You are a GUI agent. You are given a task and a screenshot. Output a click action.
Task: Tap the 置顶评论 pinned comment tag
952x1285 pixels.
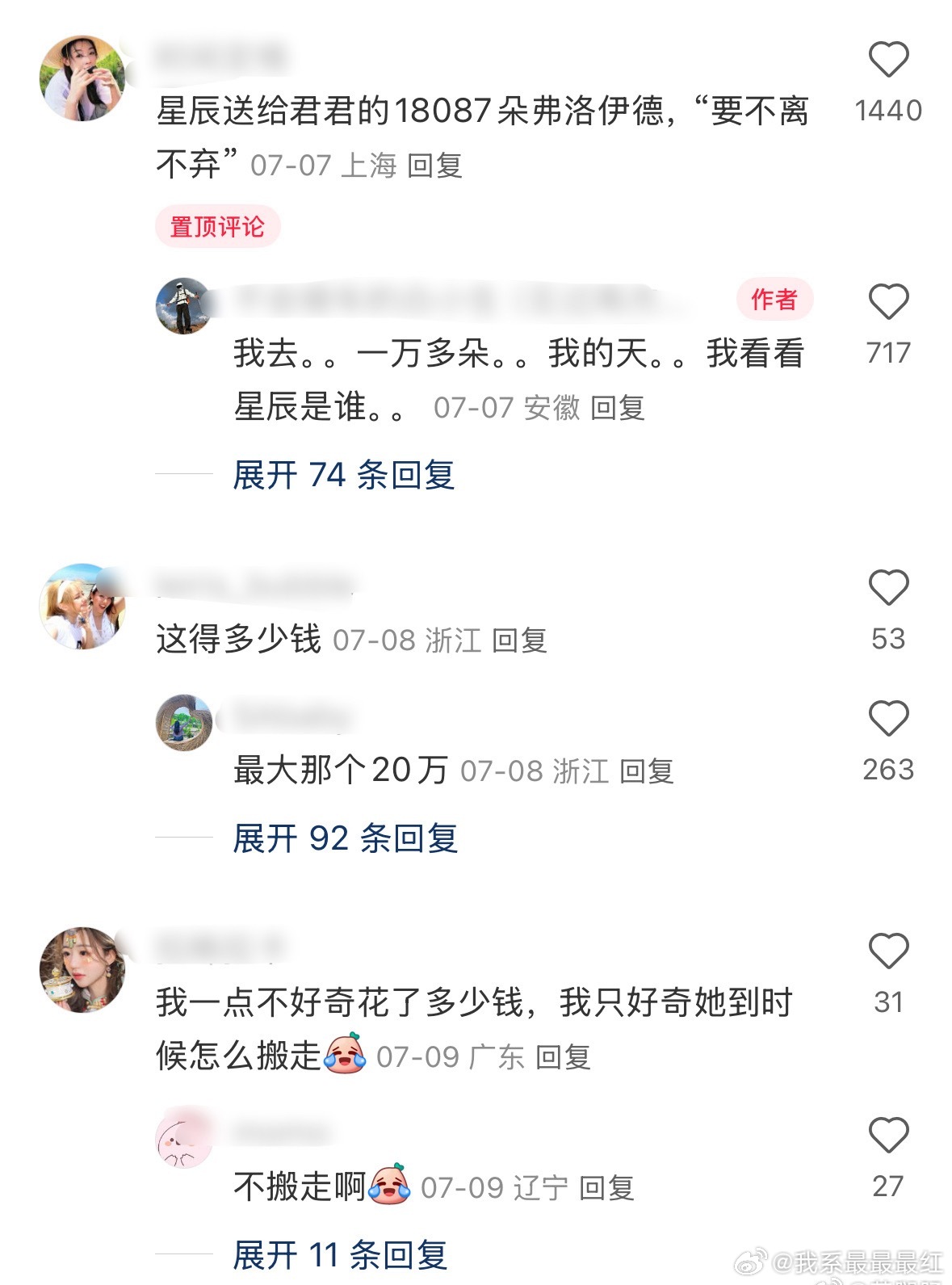click(217, 227)
